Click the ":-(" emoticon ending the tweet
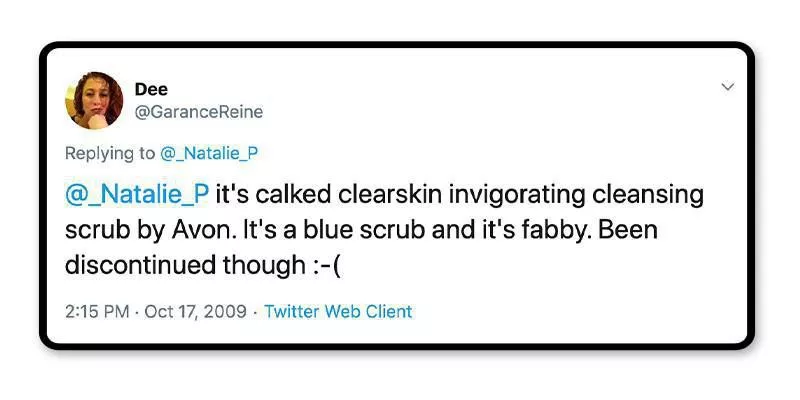 (324, 267)
